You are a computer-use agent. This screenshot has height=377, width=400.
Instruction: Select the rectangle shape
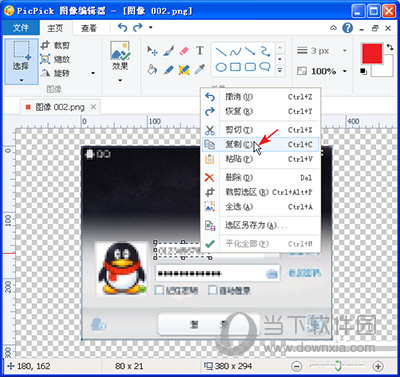pyautogui.click(x=235, y=67)
